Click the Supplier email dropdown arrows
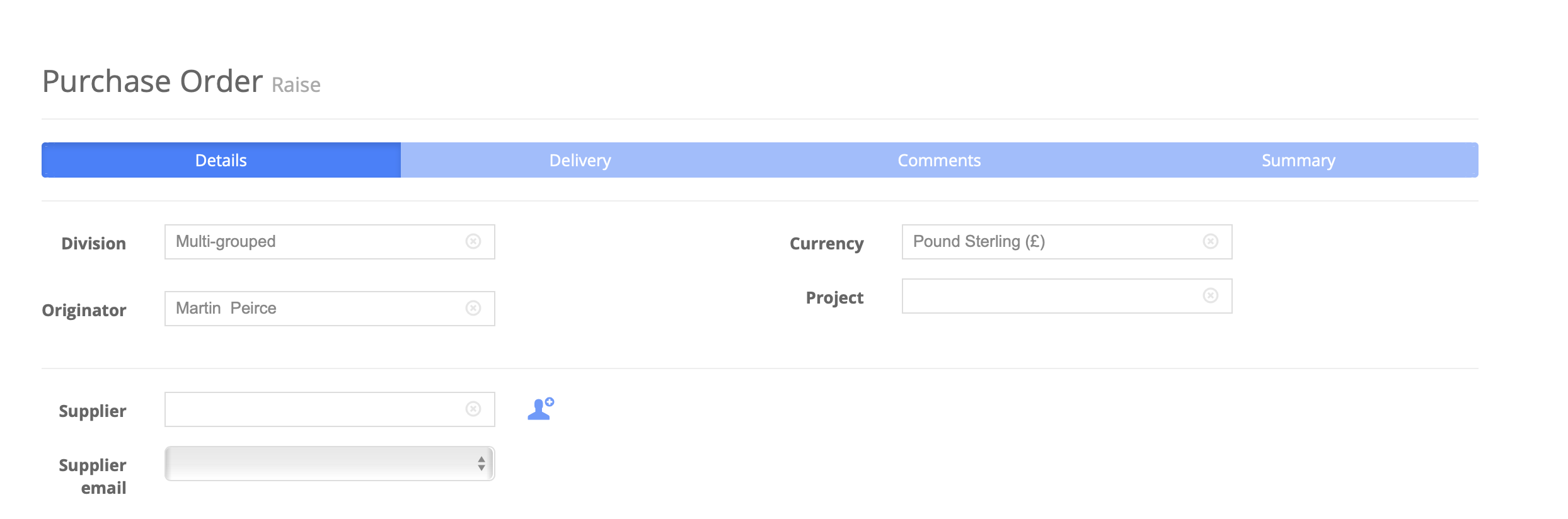Screen dimensions: 1568x519 coord(481,464)
